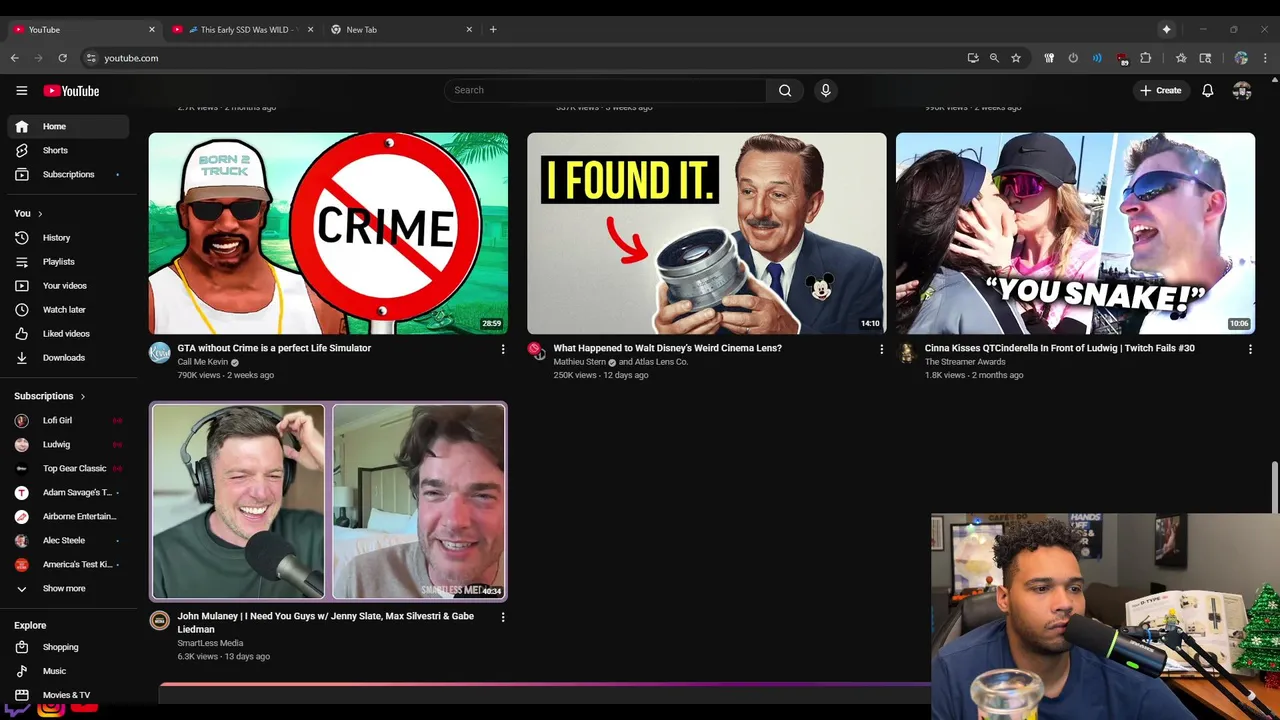Open Top Gear Classic channel
The image size is (1280, 720).
(68, 468)
